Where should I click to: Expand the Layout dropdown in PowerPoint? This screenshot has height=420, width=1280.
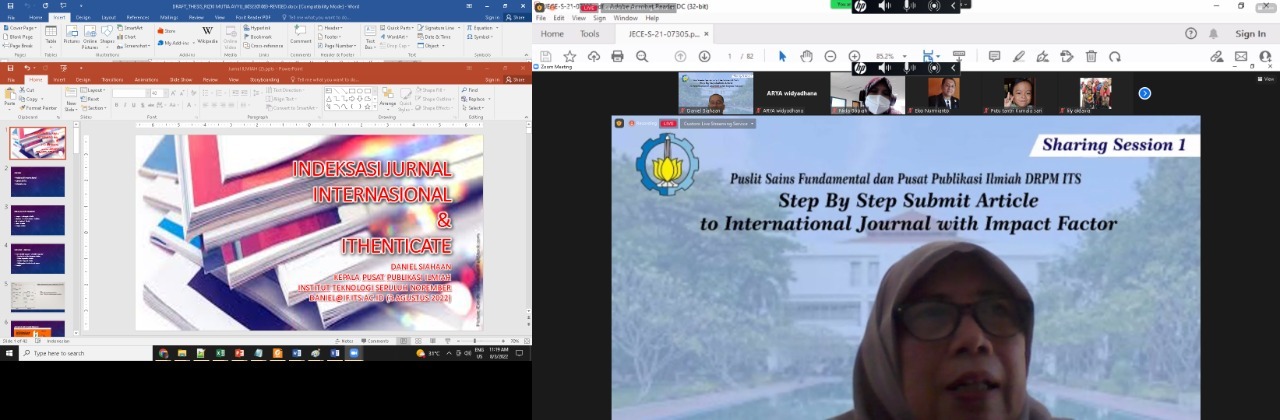click(x=93, y=89)
